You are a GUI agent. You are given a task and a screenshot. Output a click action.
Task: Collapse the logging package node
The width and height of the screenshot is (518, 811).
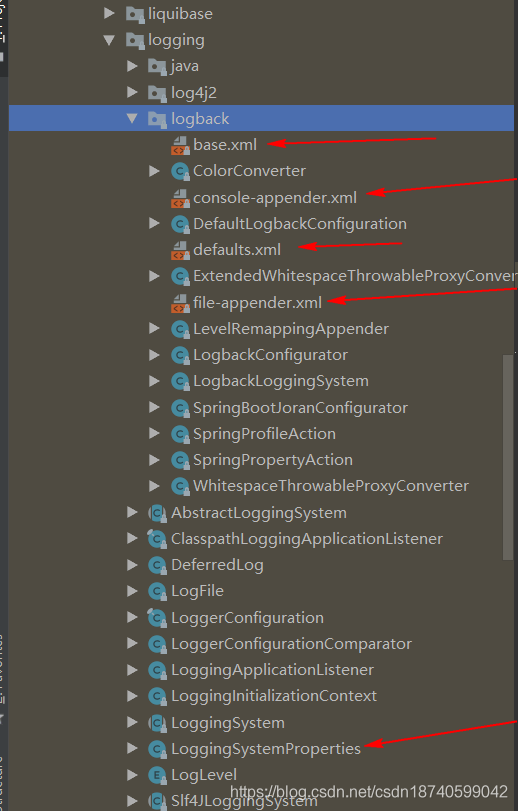[x=109, y=40]
